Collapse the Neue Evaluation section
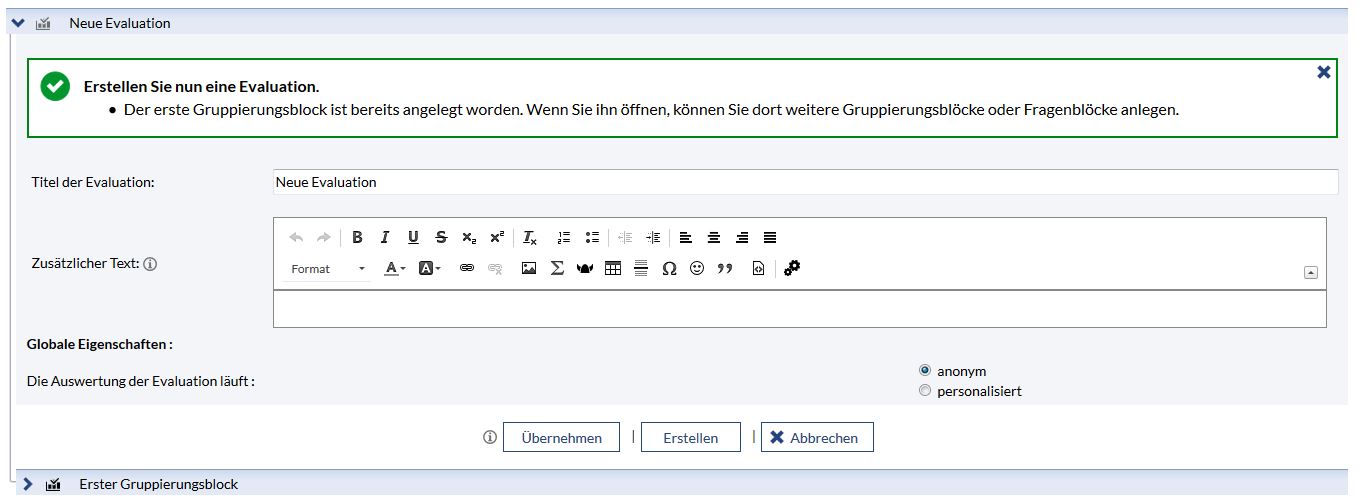Image resolution: width=1360 pixels, height=503 pixels. 18,22
